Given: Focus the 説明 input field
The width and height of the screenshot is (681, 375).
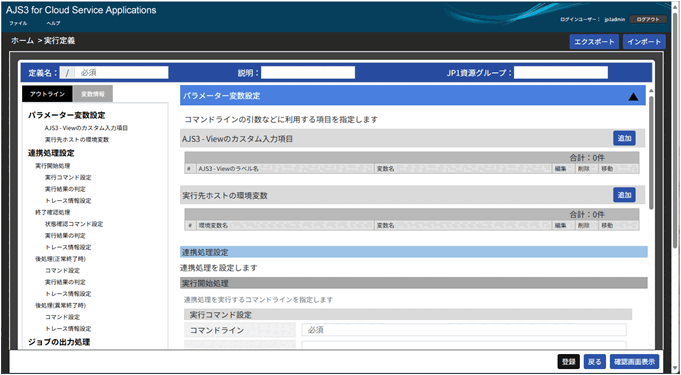Looking at the screenshot, I should click(307, 73).
